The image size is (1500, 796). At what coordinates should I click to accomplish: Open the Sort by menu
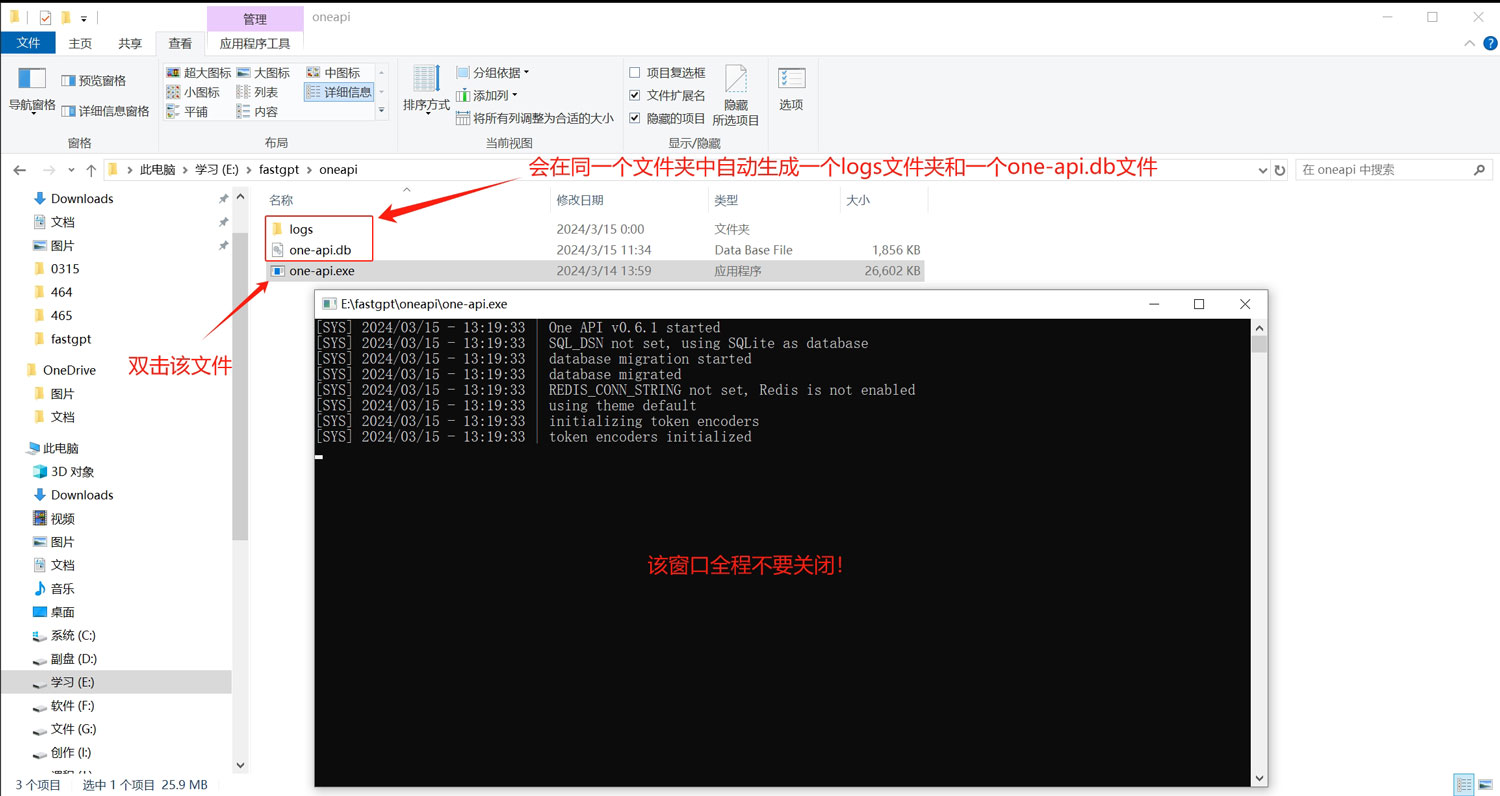click(x=426, y=90)
